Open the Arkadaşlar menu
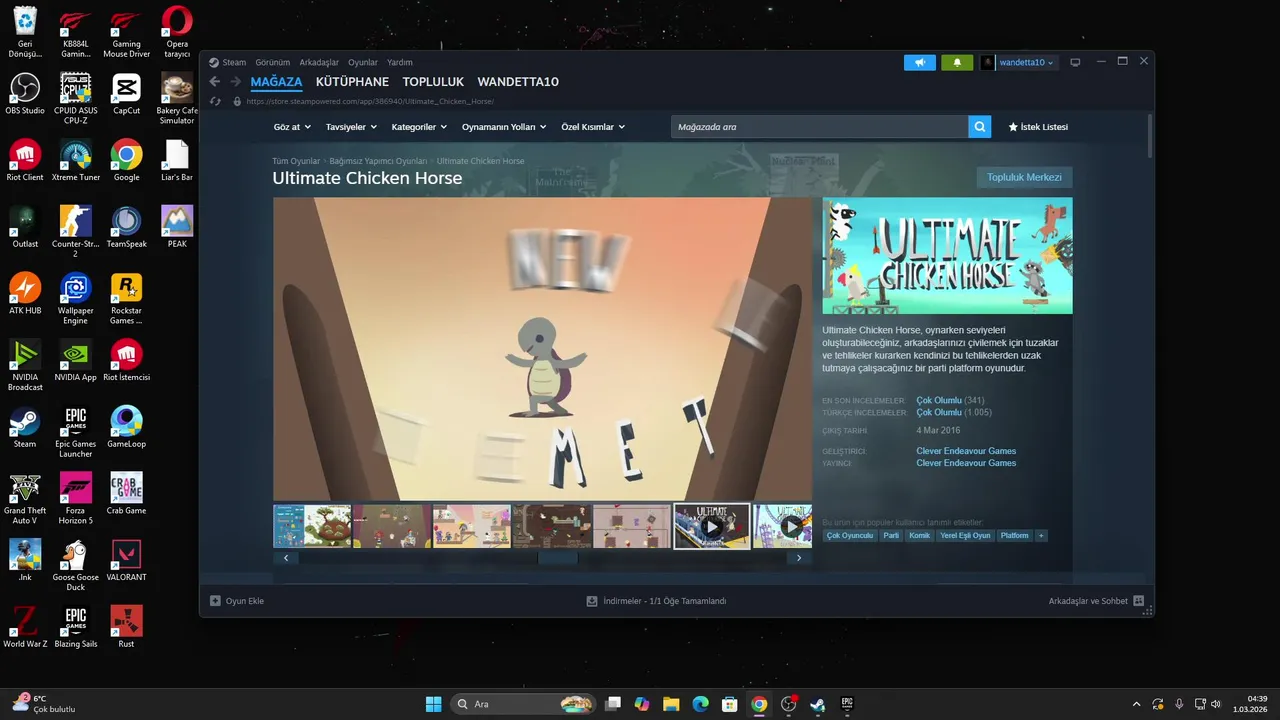 (x=319, y=62)
